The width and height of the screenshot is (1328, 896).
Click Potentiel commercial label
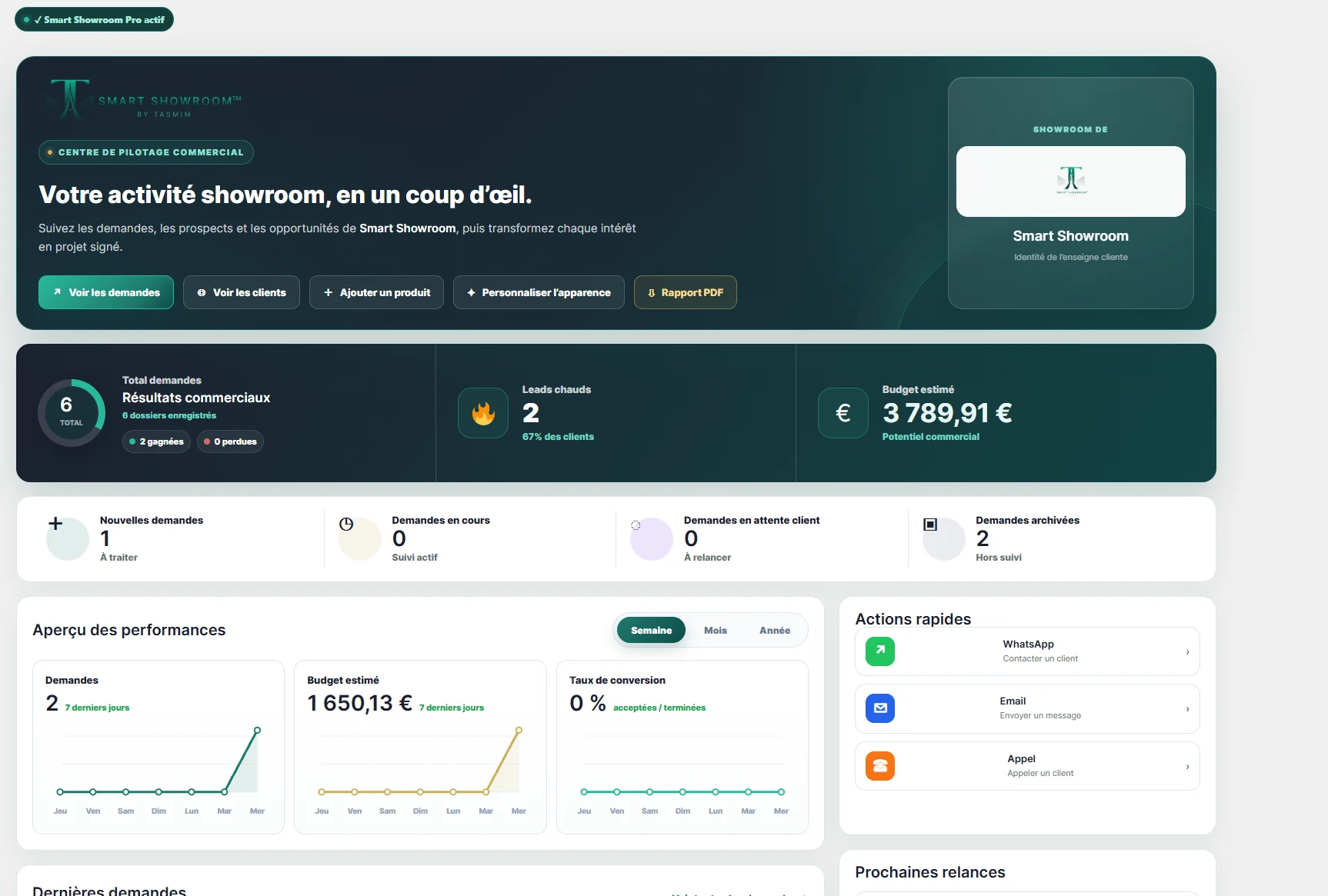tap(930, 437)
